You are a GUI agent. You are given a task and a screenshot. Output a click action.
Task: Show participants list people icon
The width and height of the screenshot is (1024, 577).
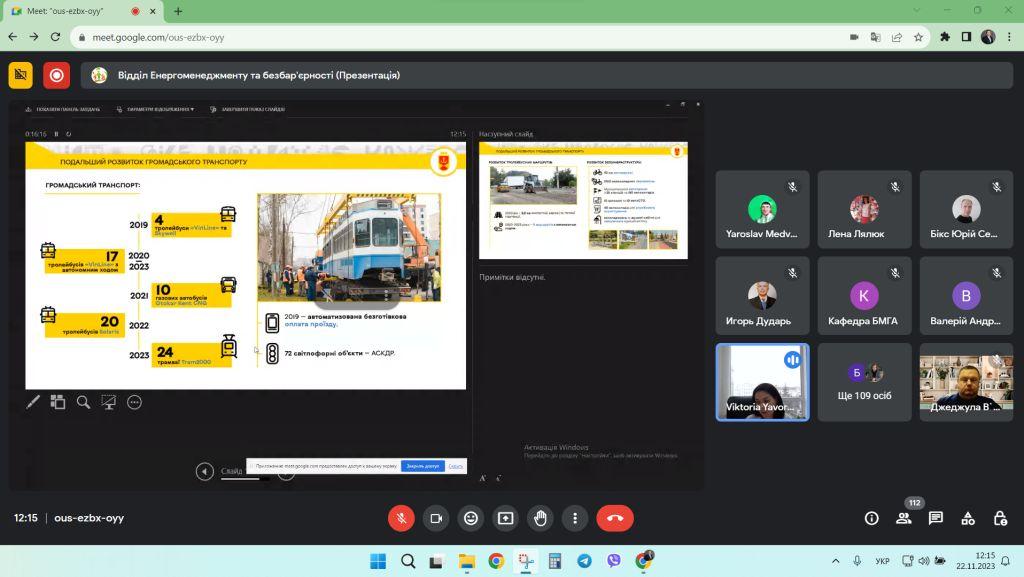click(904, 518)
